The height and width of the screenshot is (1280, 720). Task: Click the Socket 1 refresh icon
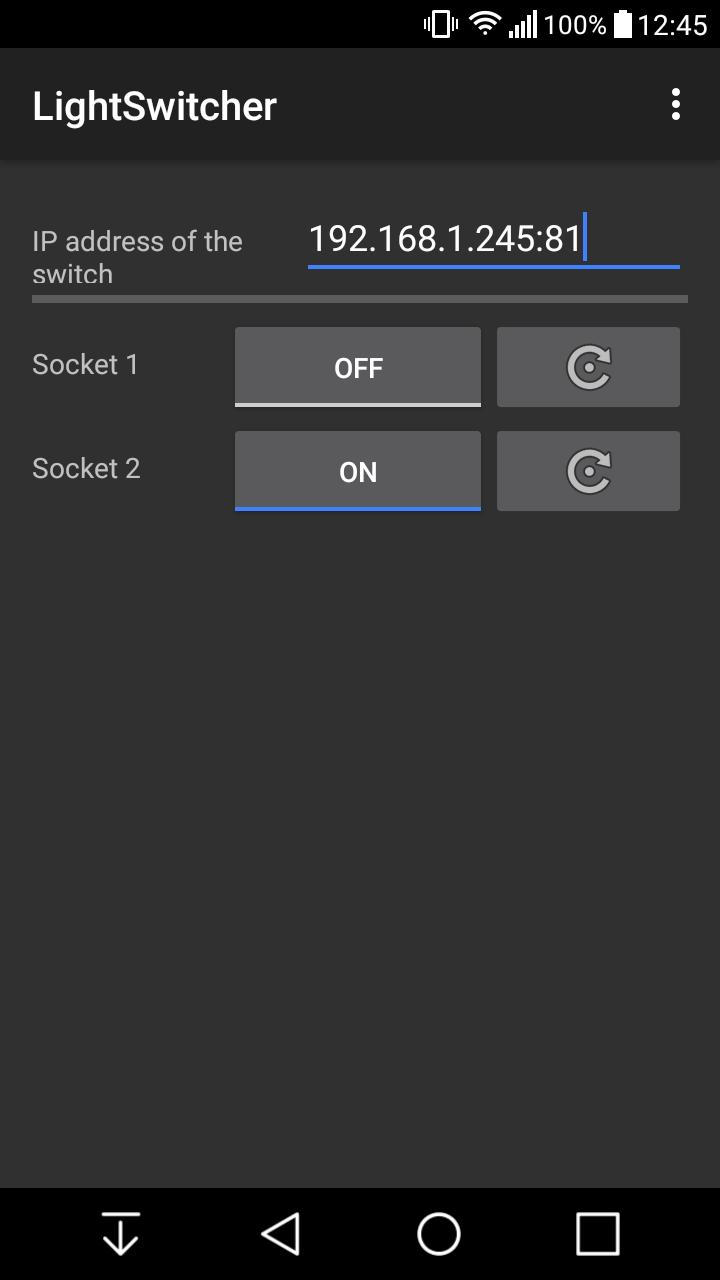click(x=588, y=367)
